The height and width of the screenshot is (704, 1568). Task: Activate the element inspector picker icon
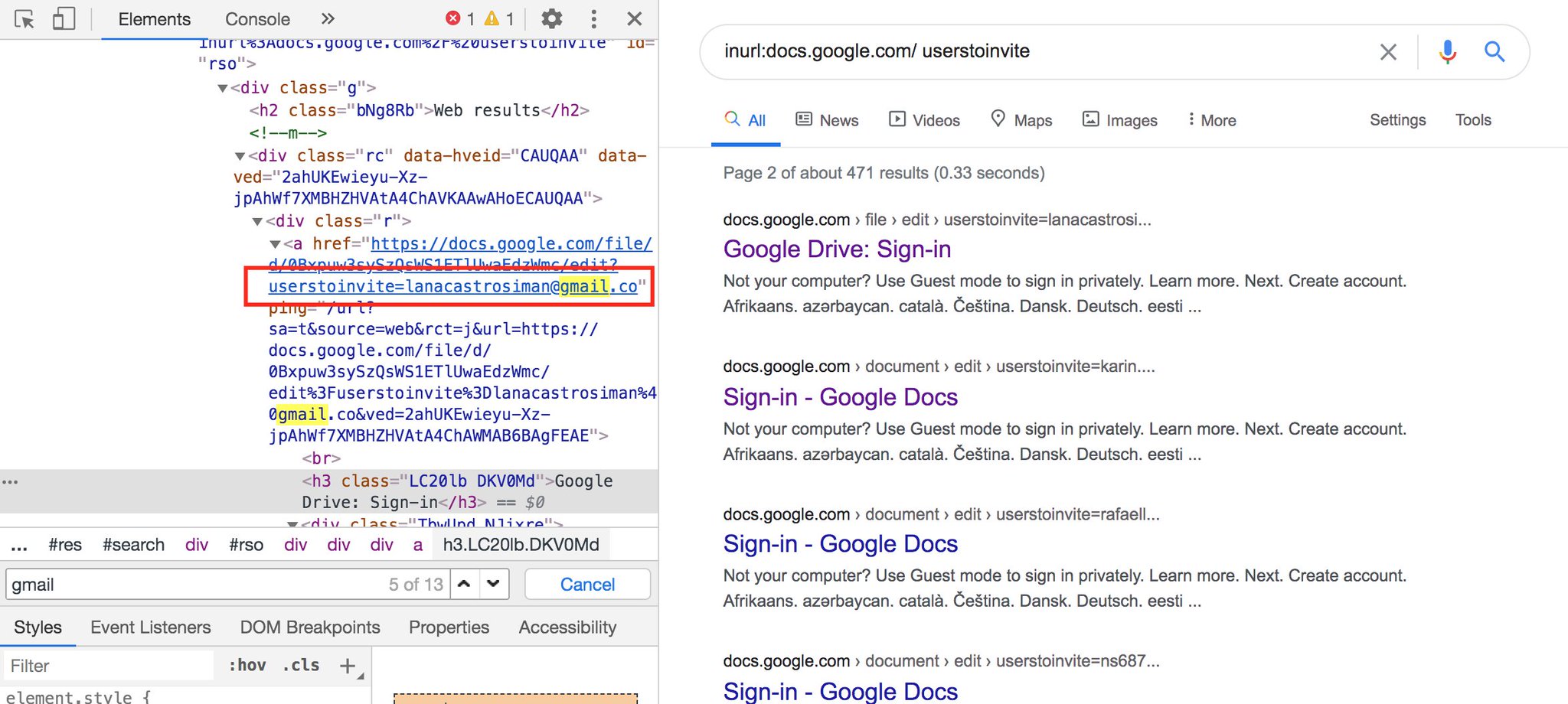point(24,19)
